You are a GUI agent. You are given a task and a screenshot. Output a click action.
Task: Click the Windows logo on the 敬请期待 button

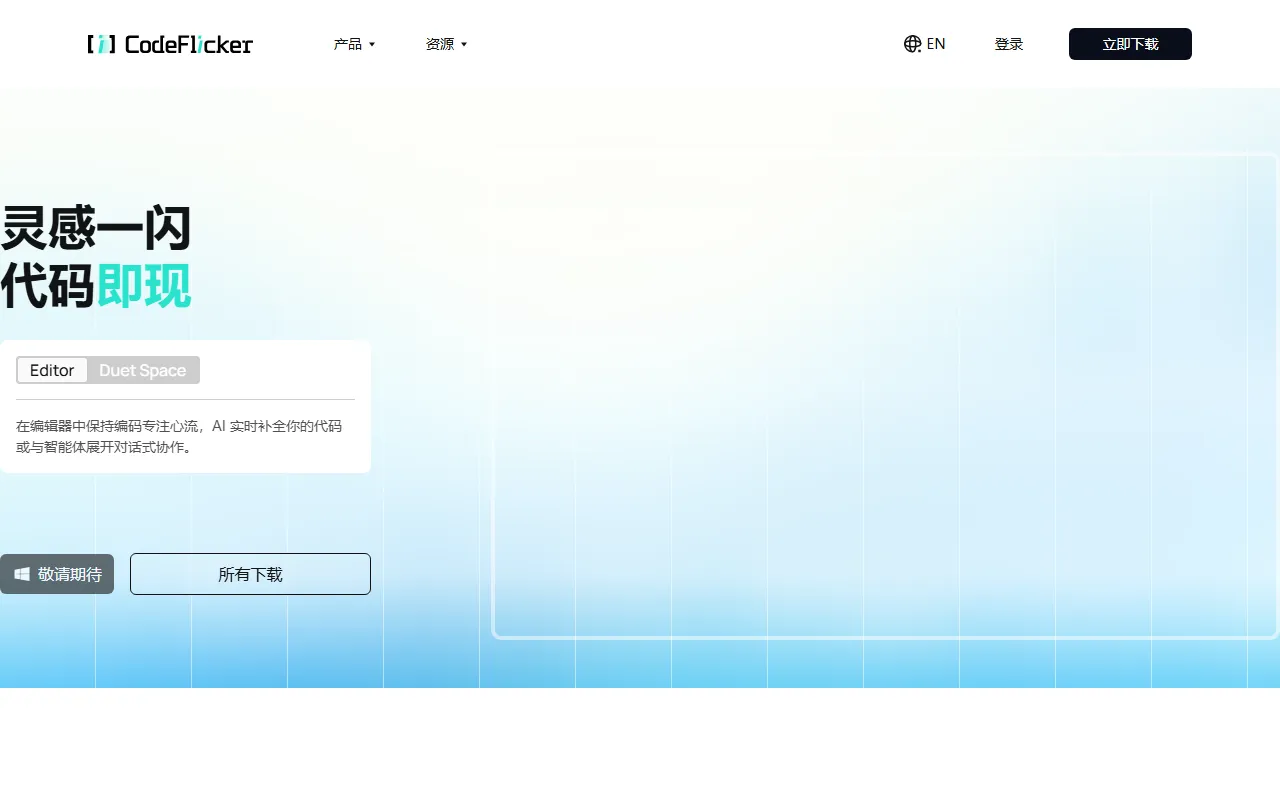tap(22, 573)
